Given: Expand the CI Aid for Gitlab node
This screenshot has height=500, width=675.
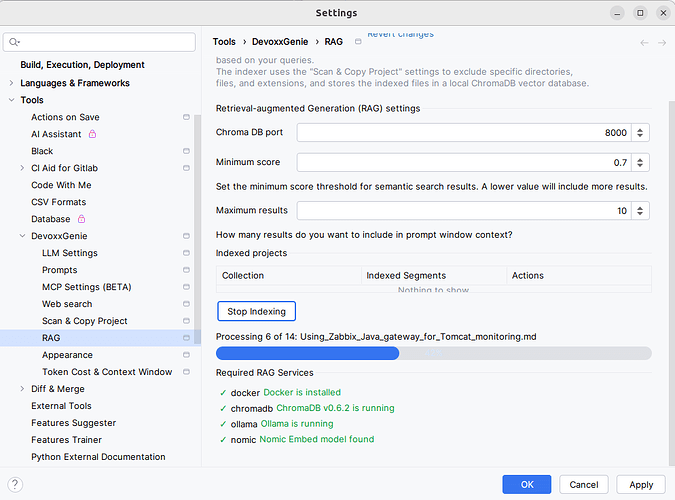Looking at the screenshot, I should 23,168.
